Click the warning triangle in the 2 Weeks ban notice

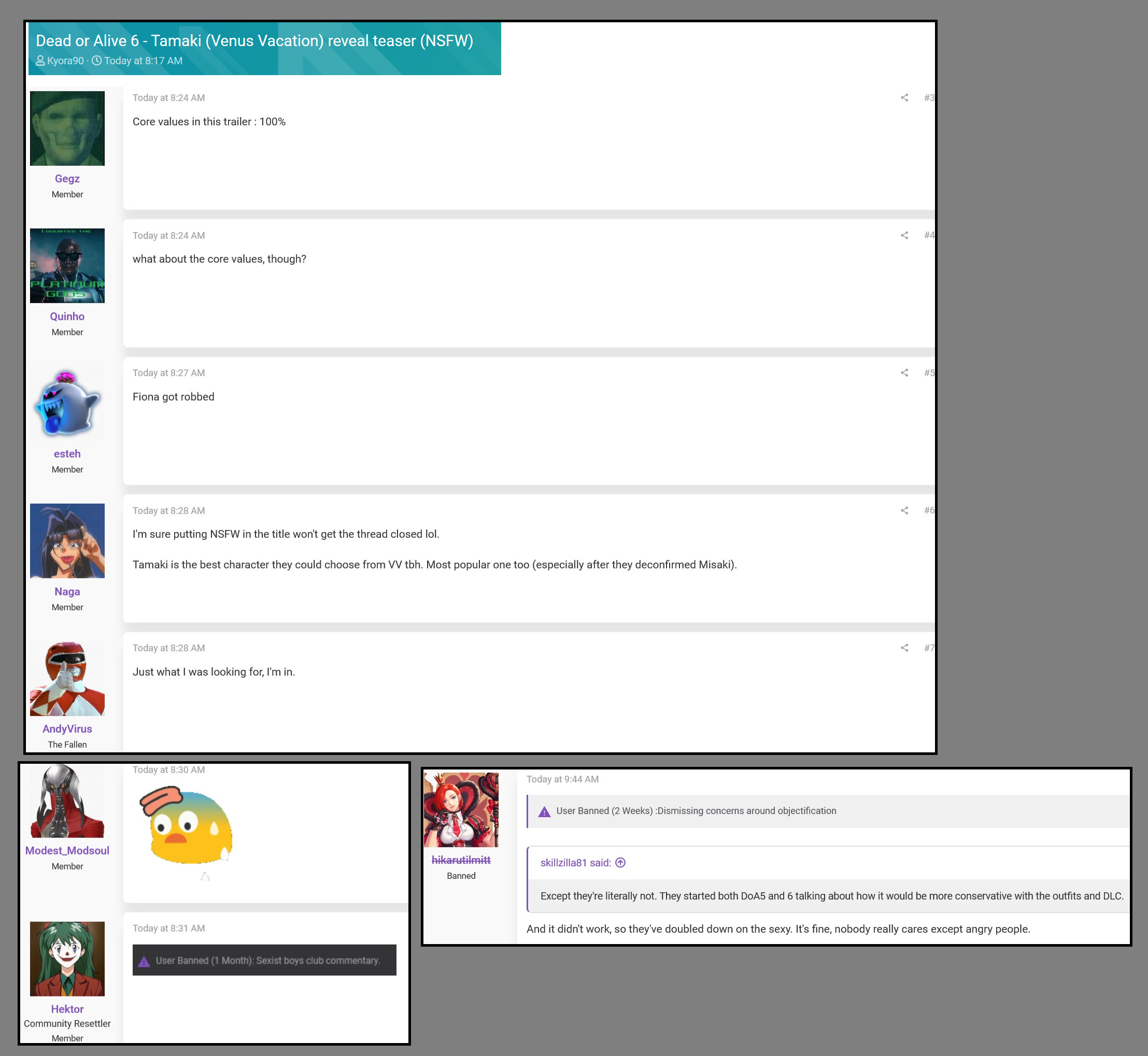544,811
